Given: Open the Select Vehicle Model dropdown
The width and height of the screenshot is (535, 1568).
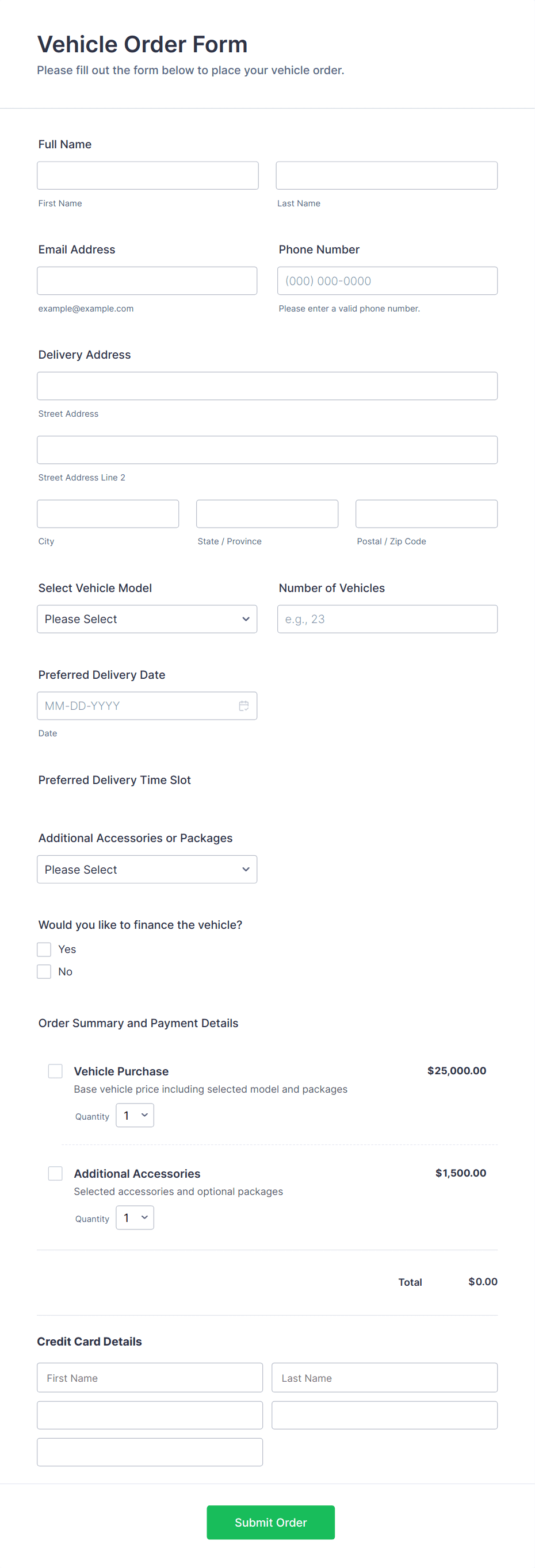Looking at the screenshot, I should tap(147, 618).
